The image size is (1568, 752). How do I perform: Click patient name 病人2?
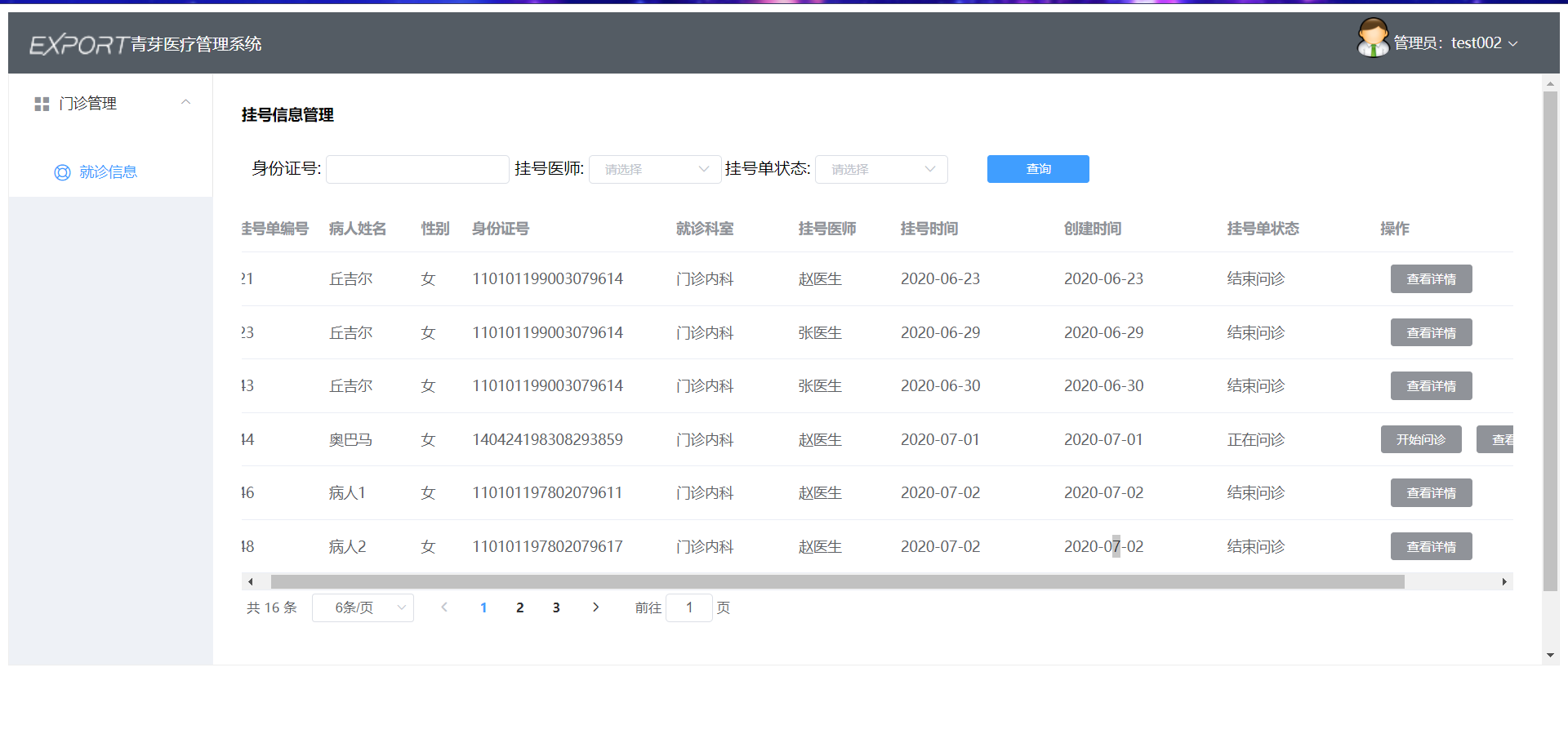(348, 547)
